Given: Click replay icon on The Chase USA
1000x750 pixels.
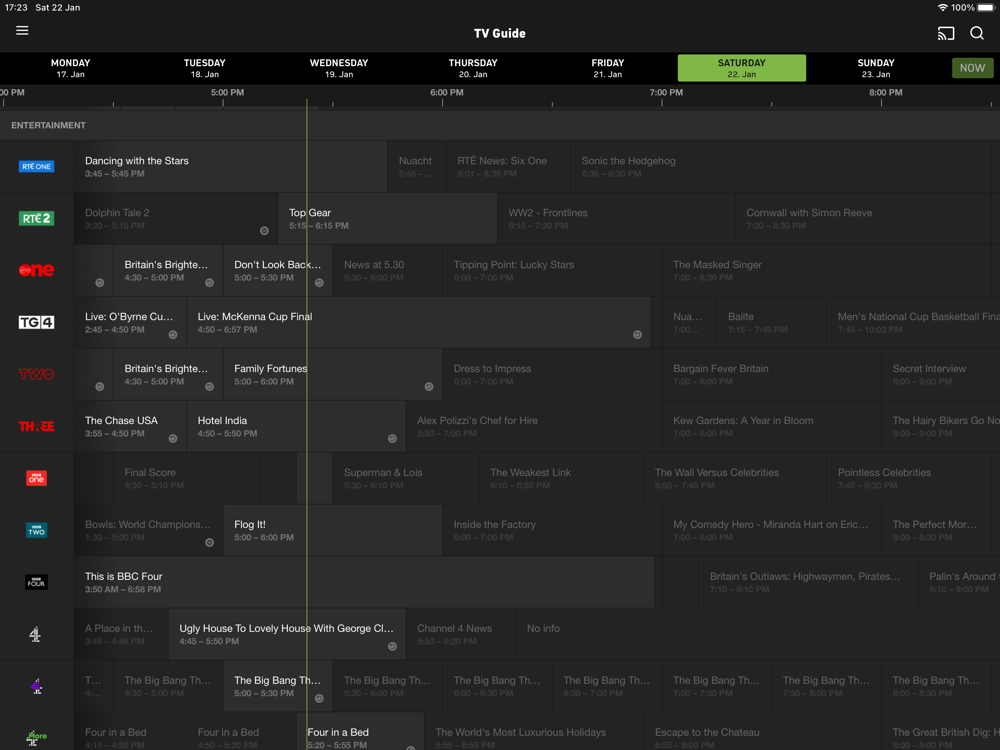Looking at the screenshot, I should 173,438.
